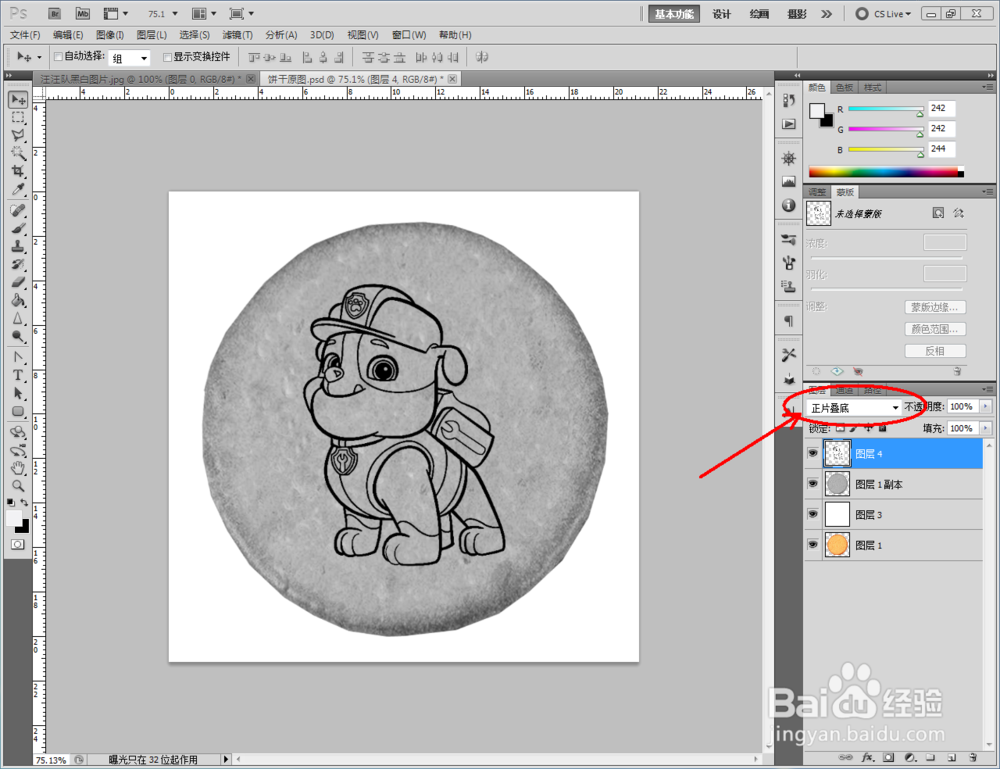Open the Screen Mode dropdown
Image resolution: width=1000 pixels, height=769 pixels.
coord(242,13)
